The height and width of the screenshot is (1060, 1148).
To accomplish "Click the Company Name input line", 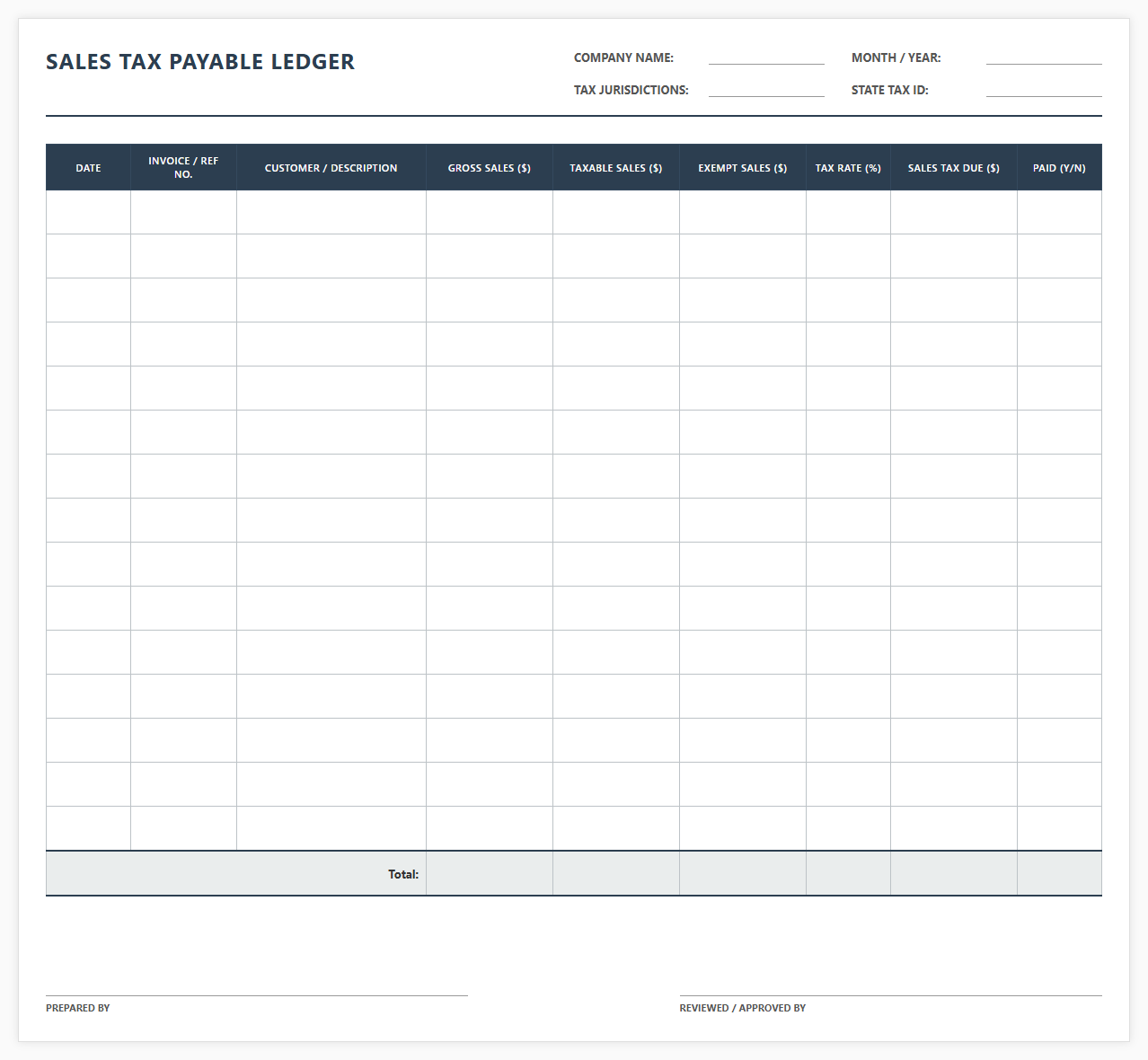I will (766, 58).
